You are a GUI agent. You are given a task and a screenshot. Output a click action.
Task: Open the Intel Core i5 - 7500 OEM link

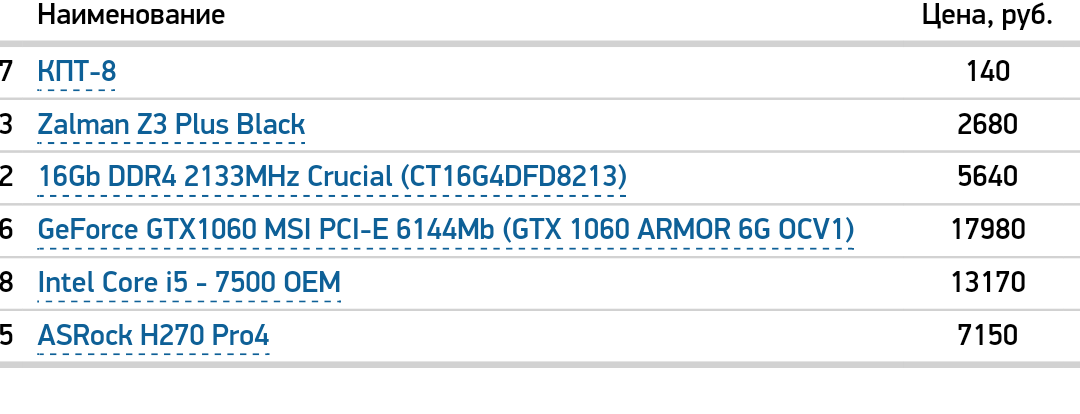click(189, 282)
